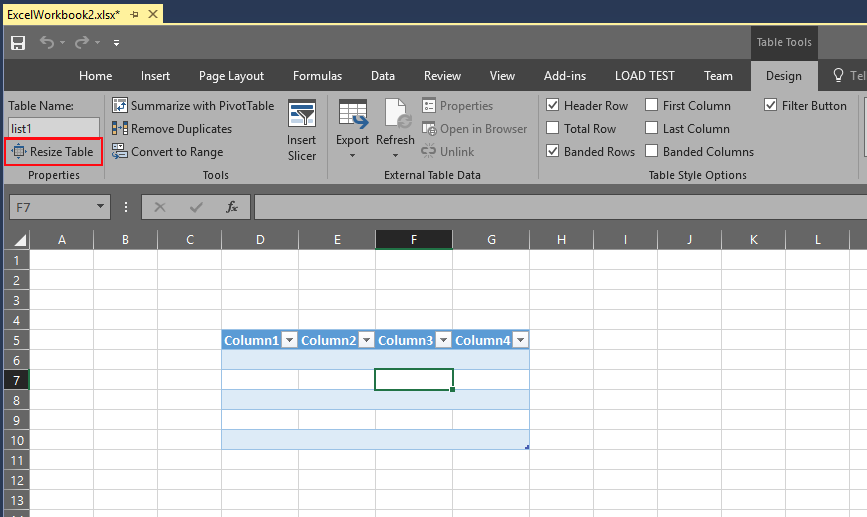867x517 pixels.
Task: Click the table resize handle at bottom-right corner
Action: pos(527,447)
